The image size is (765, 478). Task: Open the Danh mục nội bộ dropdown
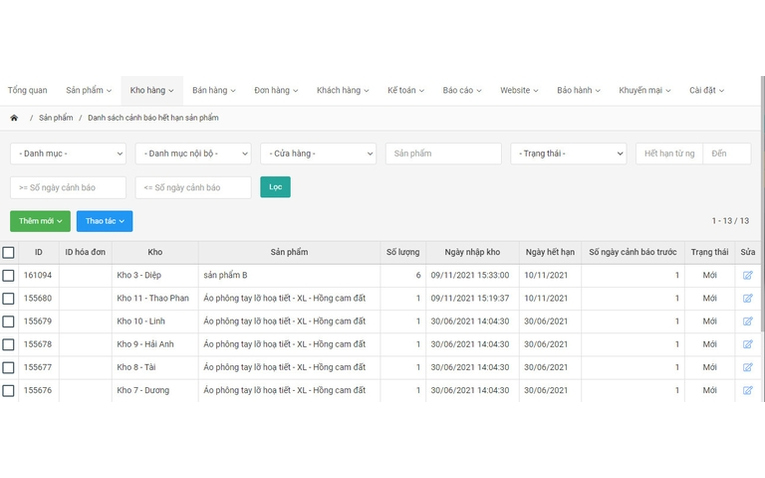[x=193, y=154]
